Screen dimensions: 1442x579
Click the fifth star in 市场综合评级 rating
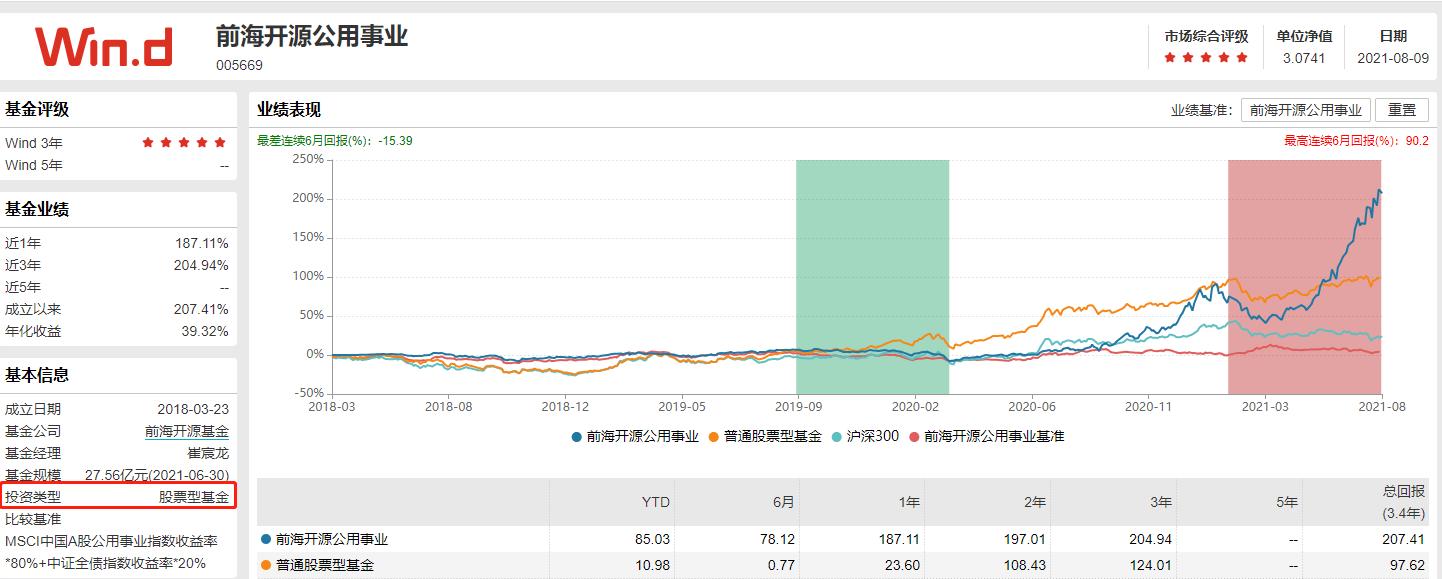pos(1243,59)
